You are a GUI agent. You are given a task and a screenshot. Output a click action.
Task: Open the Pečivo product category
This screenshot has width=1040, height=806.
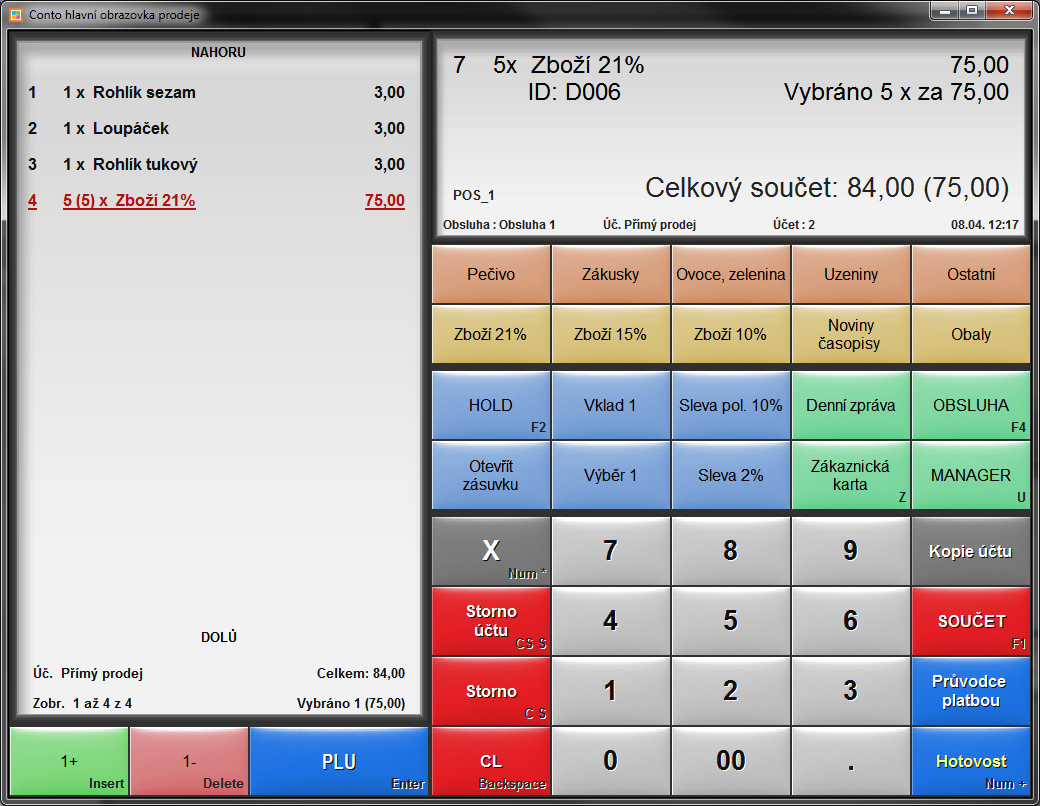pos(491,274)
